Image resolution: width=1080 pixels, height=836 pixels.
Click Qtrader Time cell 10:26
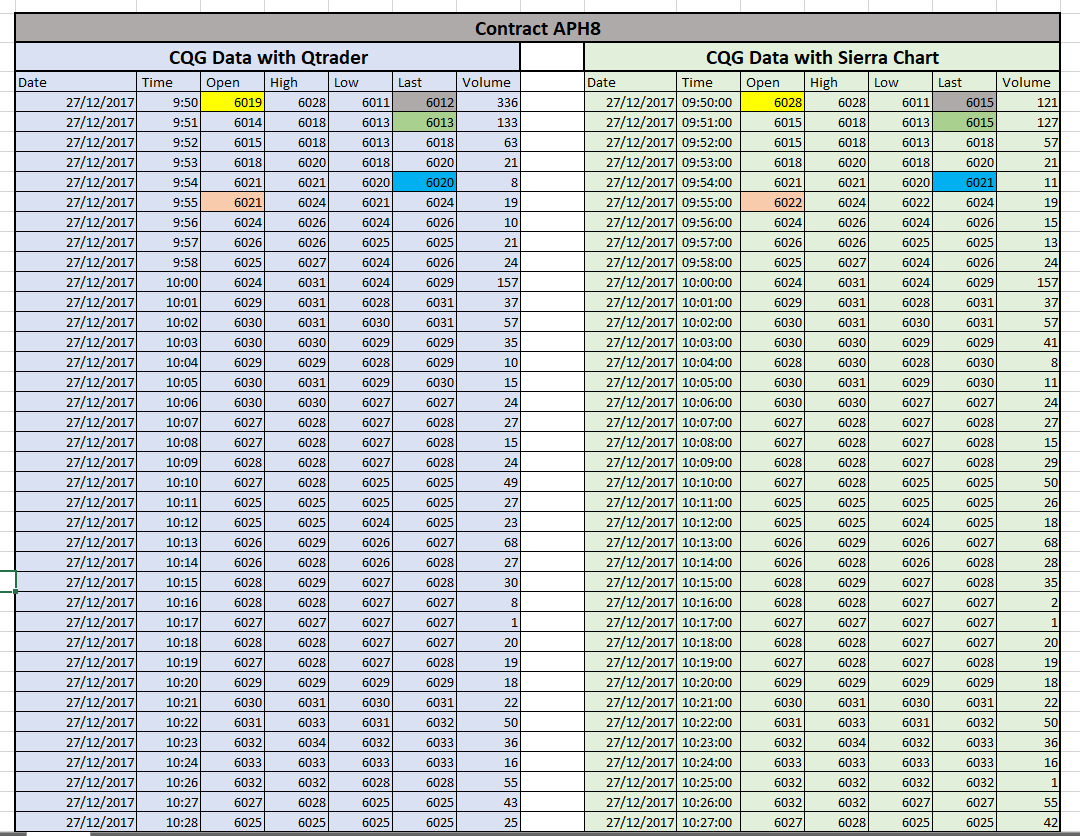(169, 782)
